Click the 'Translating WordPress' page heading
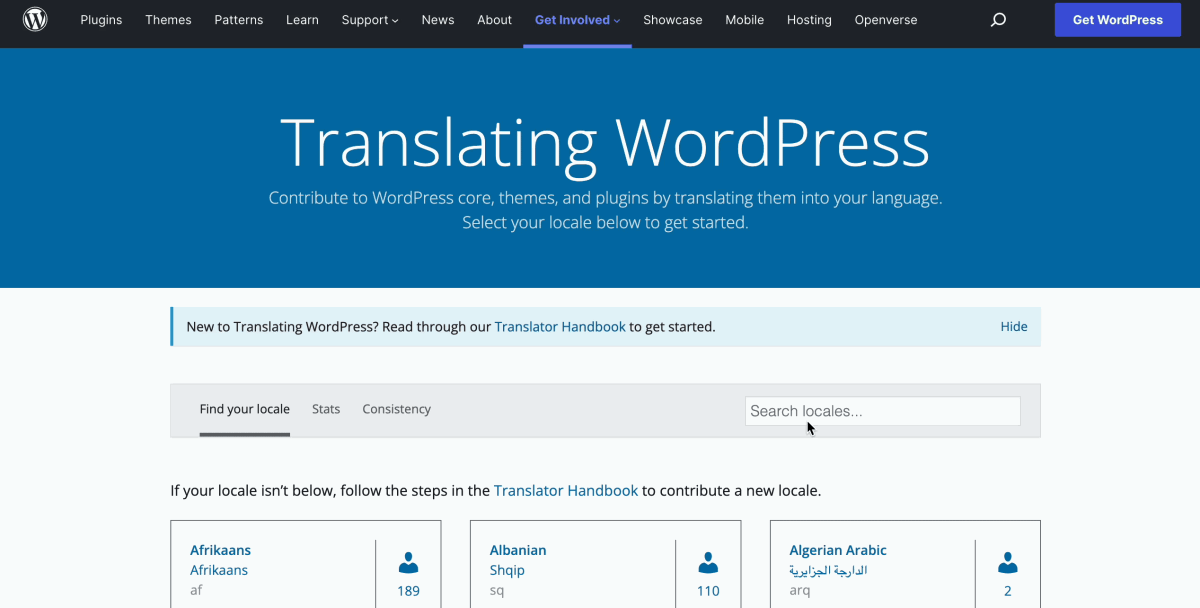 [605, 142]
